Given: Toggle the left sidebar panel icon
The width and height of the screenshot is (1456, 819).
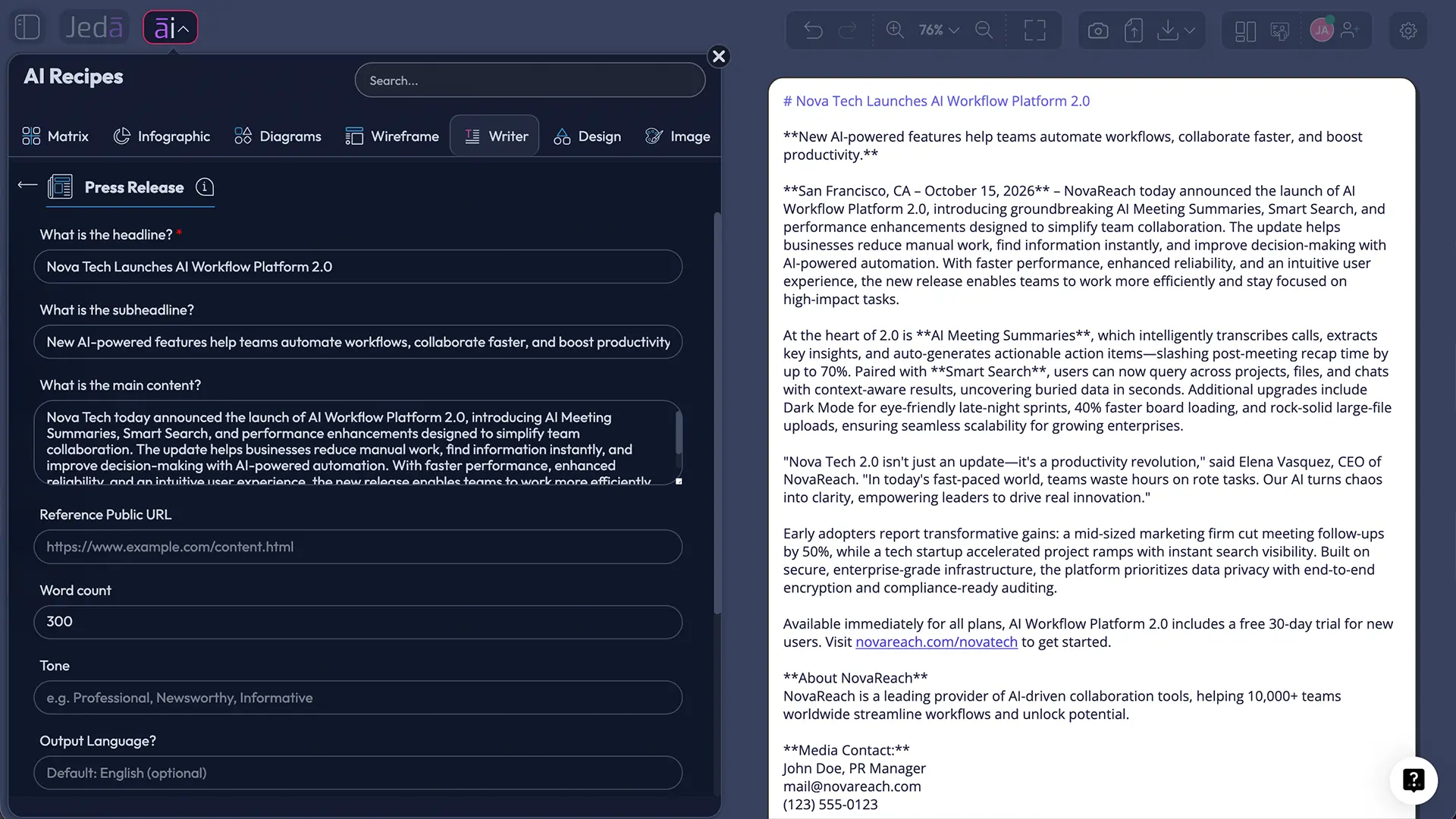Looking at the screenshot, I should coord(27,27).
